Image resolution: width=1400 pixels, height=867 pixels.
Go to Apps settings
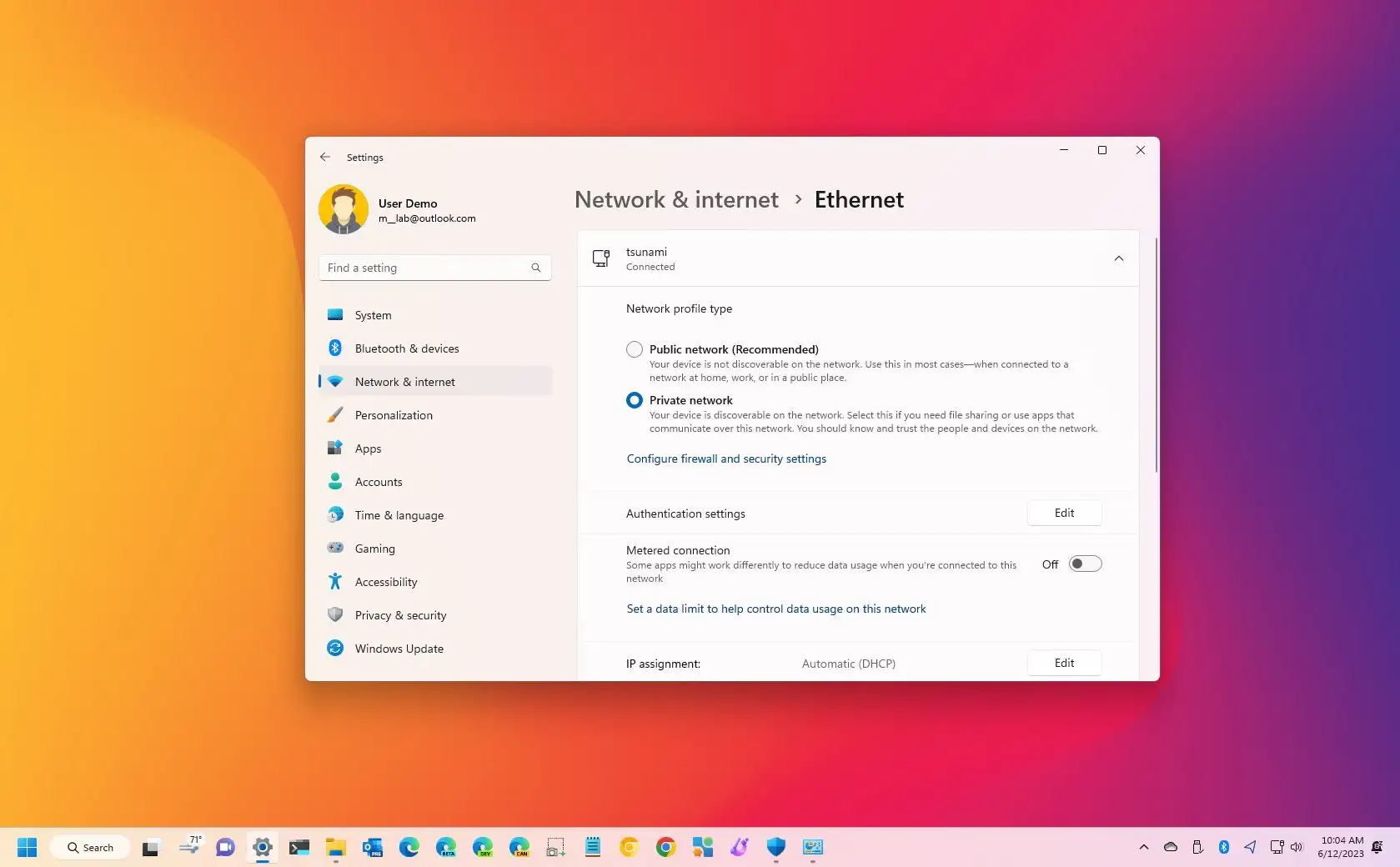366,449
